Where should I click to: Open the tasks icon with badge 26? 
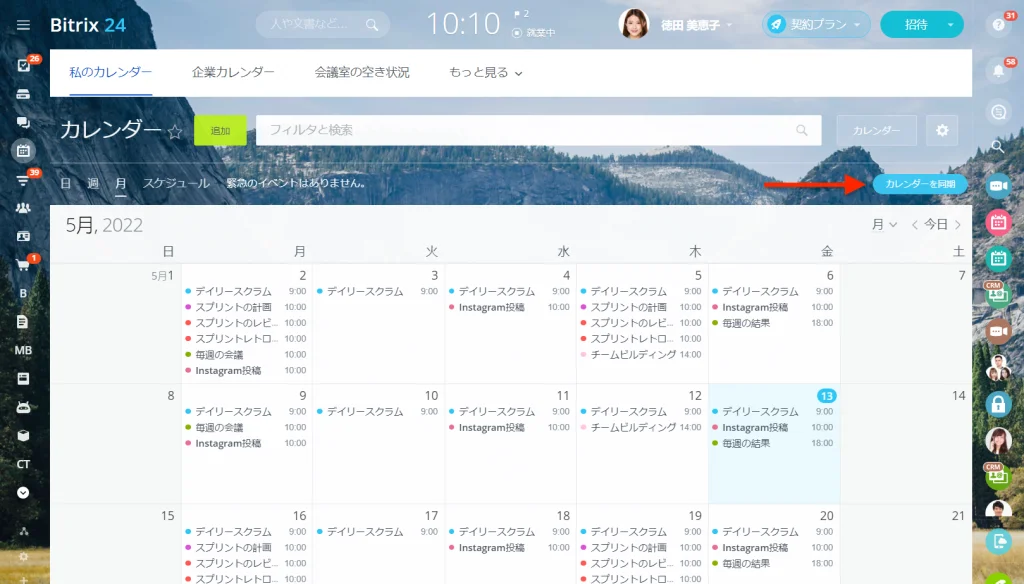point(24,65)
